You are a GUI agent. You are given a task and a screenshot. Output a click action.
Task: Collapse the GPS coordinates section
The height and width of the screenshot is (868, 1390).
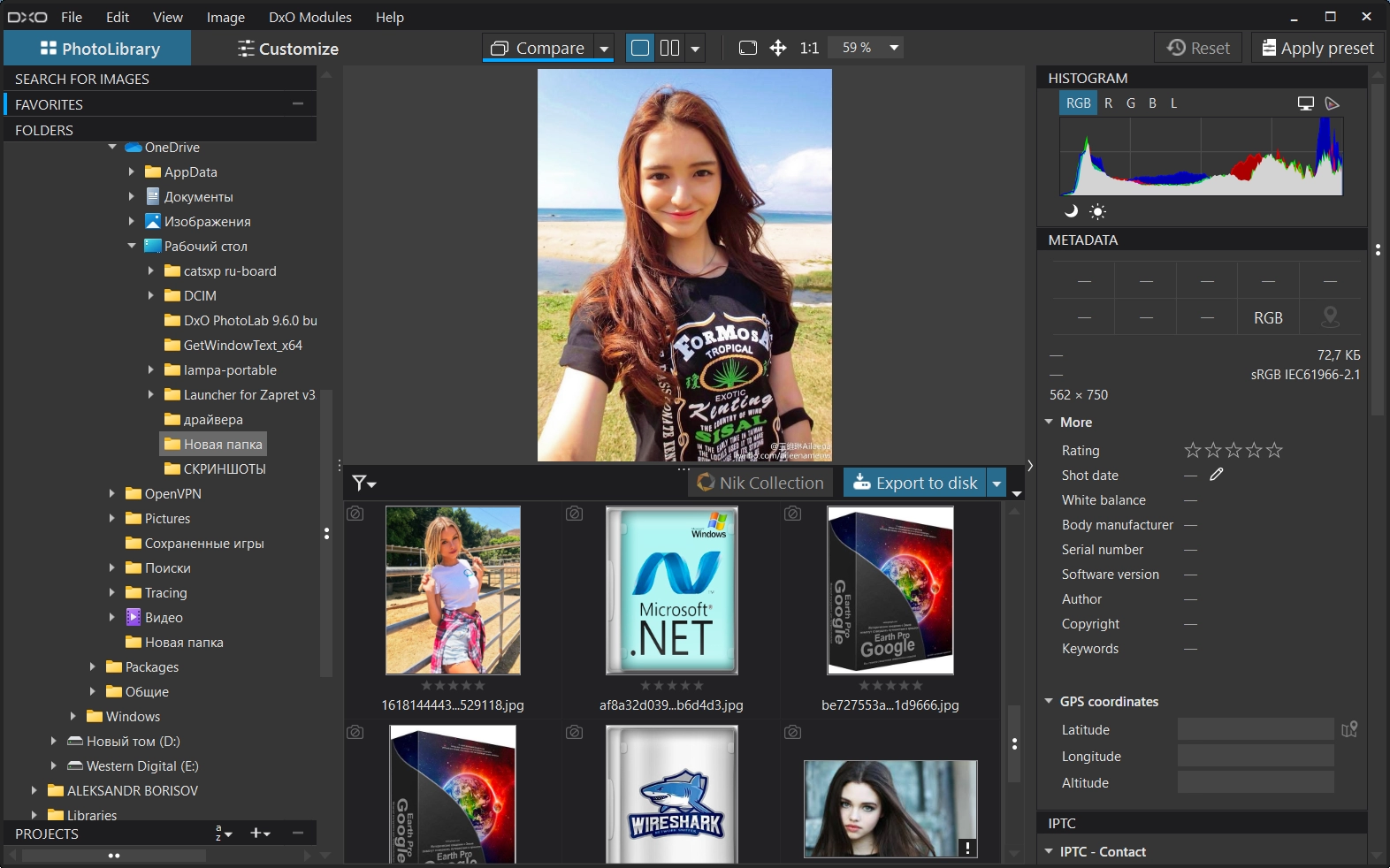[x=1049, y=701]
